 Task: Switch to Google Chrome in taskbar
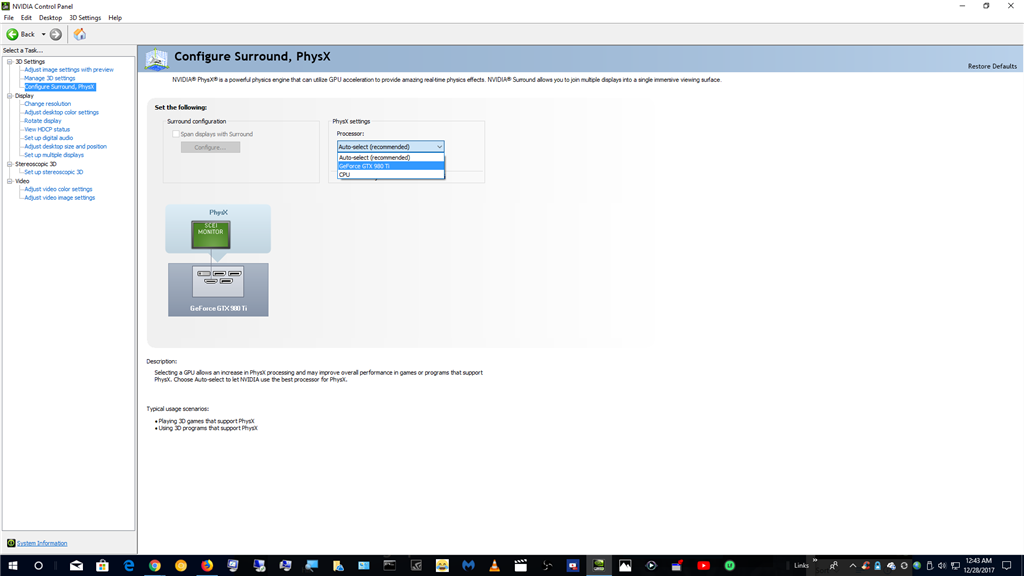pos(155,566)
